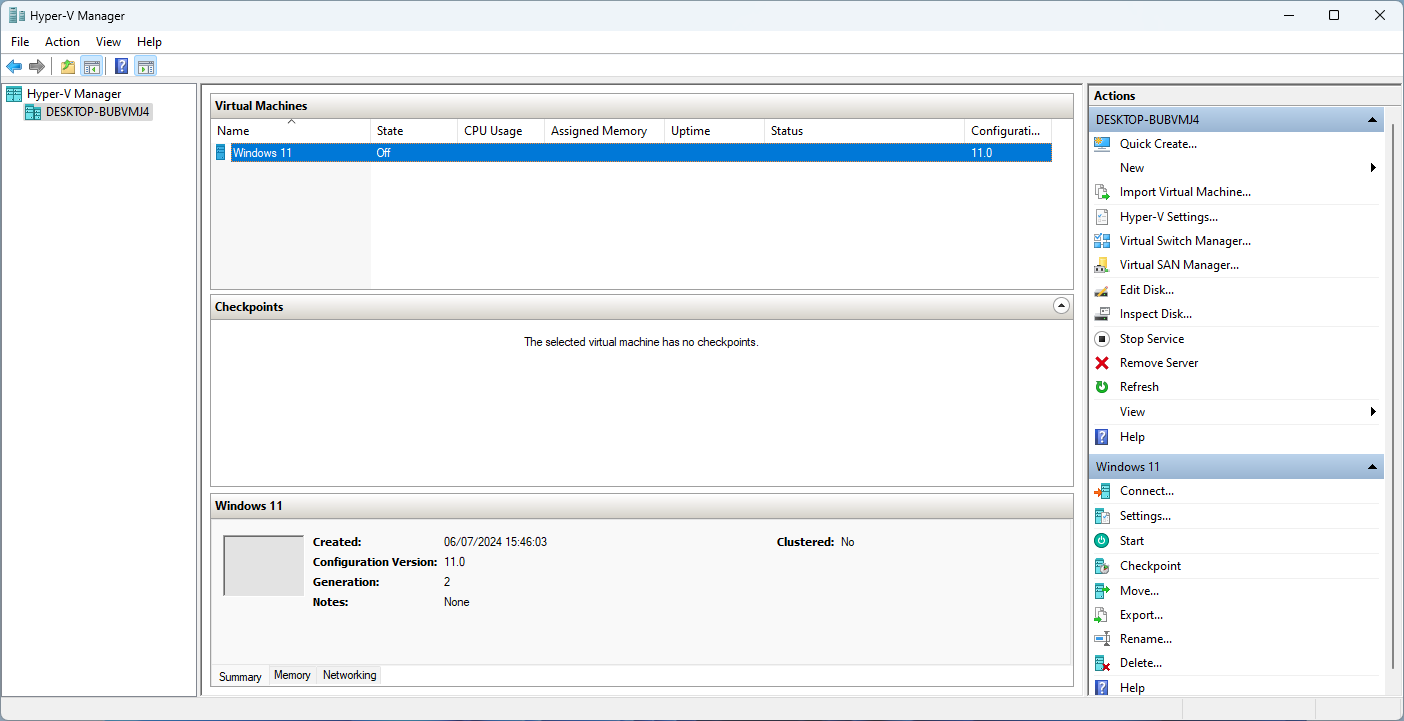
Task: Click Refresh in the Actions pane
Action: pyautogui.click(x=1139, y=387)
